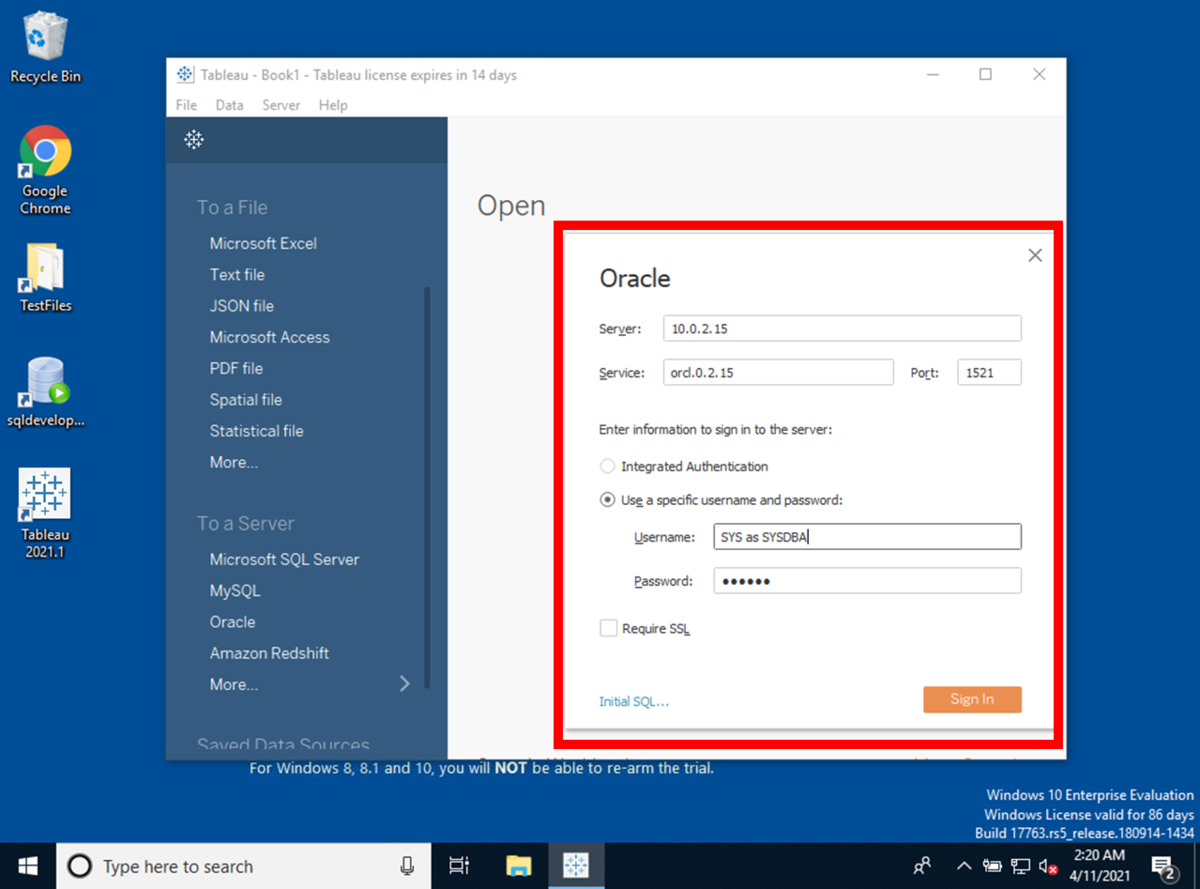The width and height of the screenshot is (1200, 889).
Task: Click the microphone icon in search box
Action: click(407, 866)
